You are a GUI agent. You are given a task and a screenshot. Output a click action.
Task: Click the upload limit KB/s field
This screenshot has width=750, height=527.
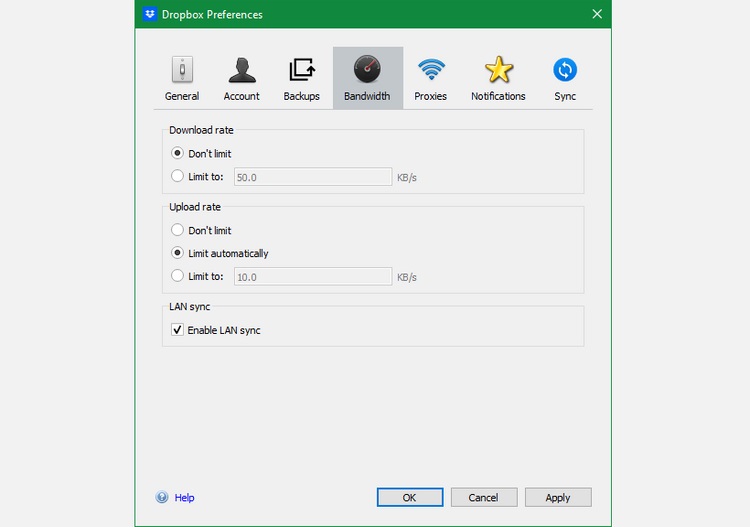(312, 277)
